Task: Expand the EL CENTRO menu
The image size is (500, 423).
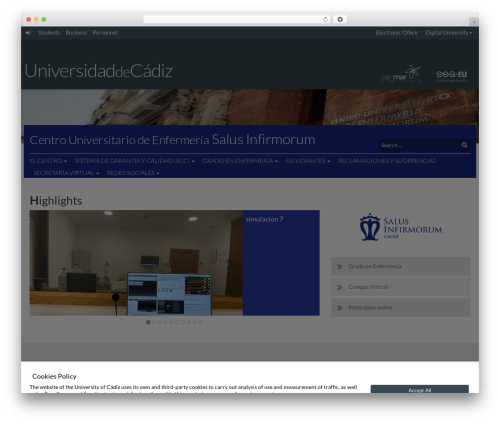Action: pos(48,161)
